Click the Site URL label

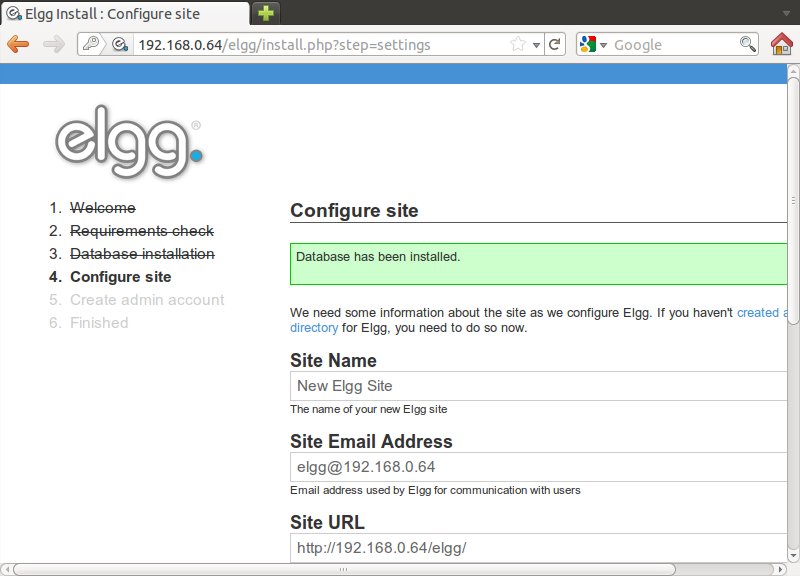pyautogui.click(x=328, y=522)
